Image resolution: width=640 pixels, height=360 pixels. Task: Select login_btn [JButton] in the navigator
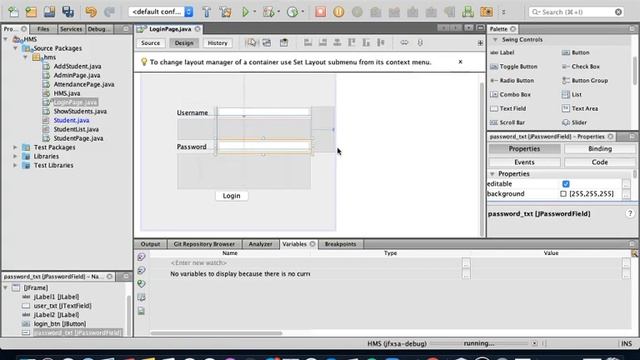point(60,324)
